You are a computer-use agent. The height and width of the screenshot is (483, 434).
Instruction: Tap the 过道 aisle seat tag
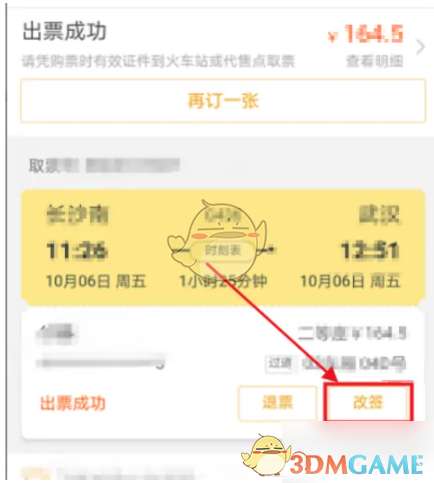[279, 363]
